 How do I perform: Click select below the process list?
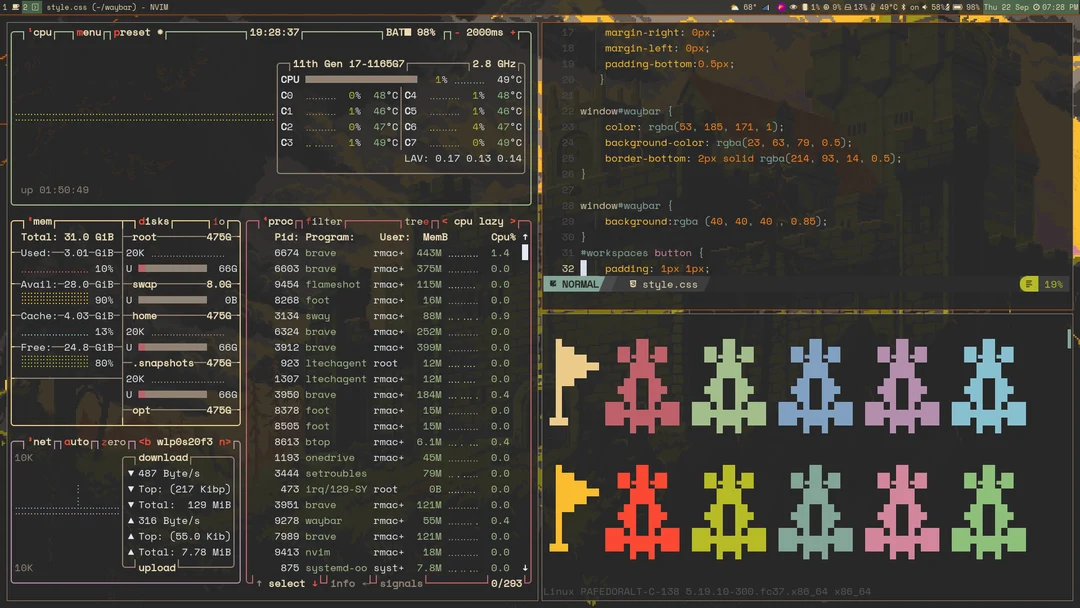(287, 584)
